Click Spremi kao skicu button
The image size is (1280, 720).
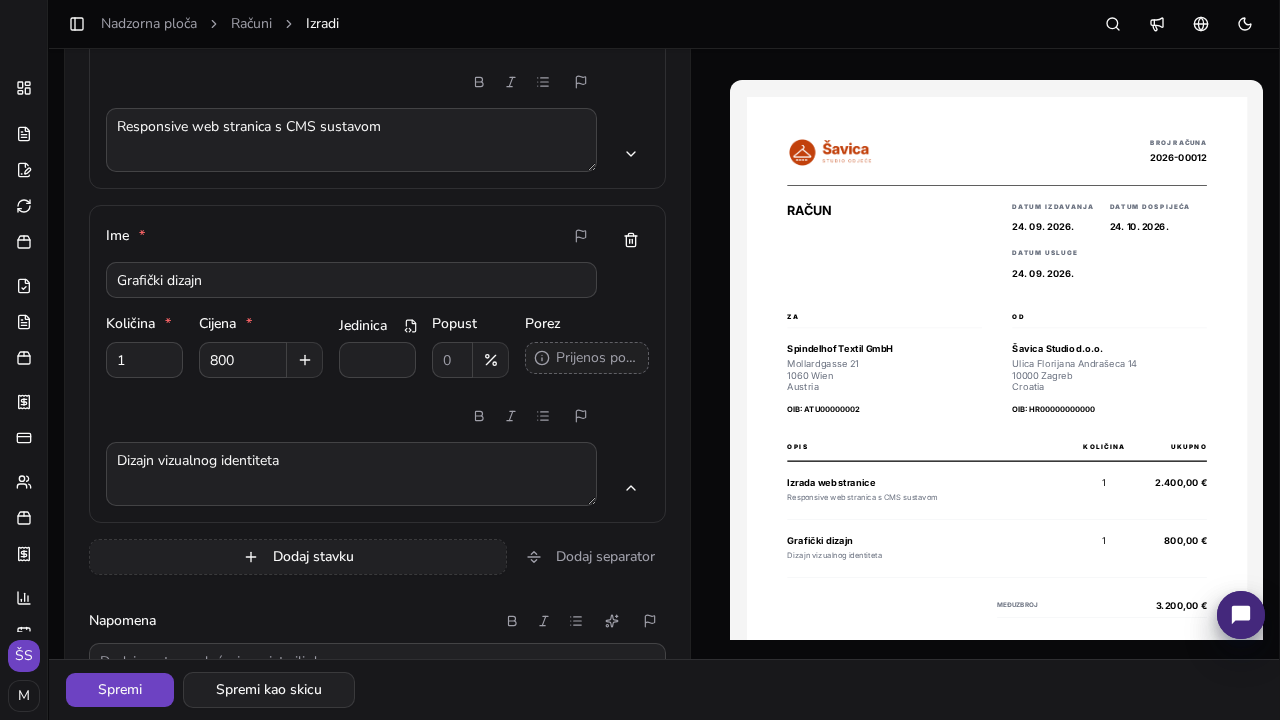click(269, 690)
